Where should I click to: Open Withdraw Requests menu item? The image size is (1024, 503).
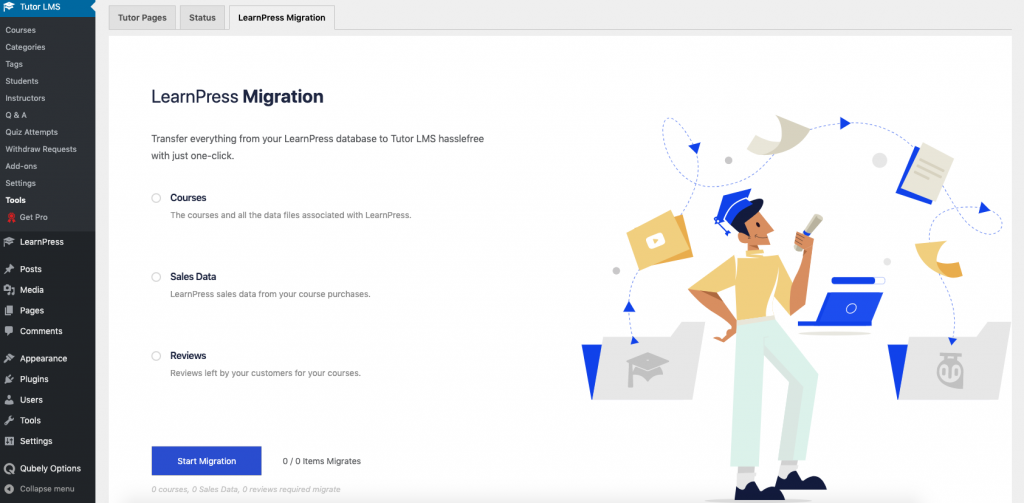[40, 149]
